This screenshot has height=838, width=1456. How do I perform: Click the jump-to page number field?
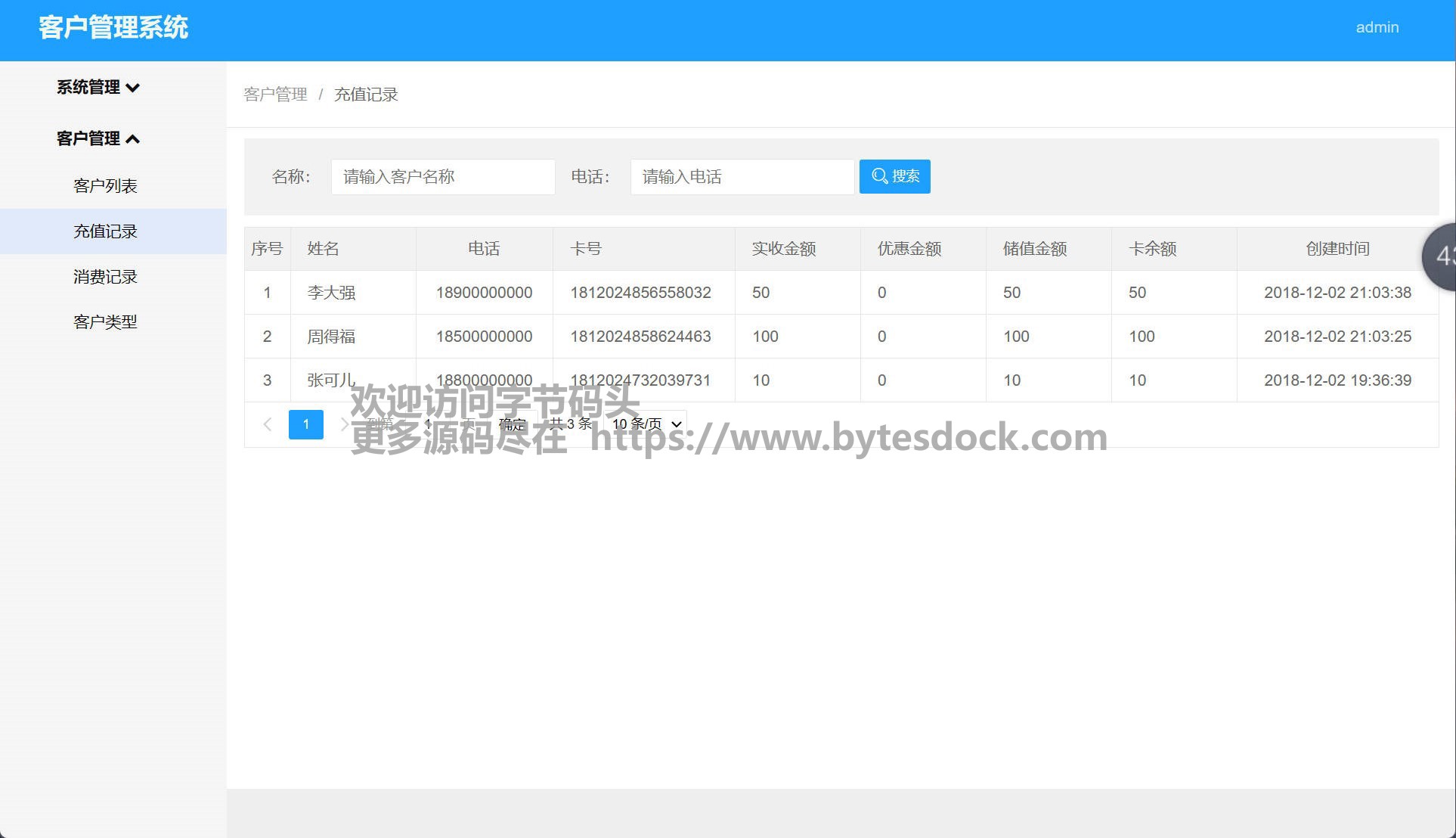pos(429,424)
